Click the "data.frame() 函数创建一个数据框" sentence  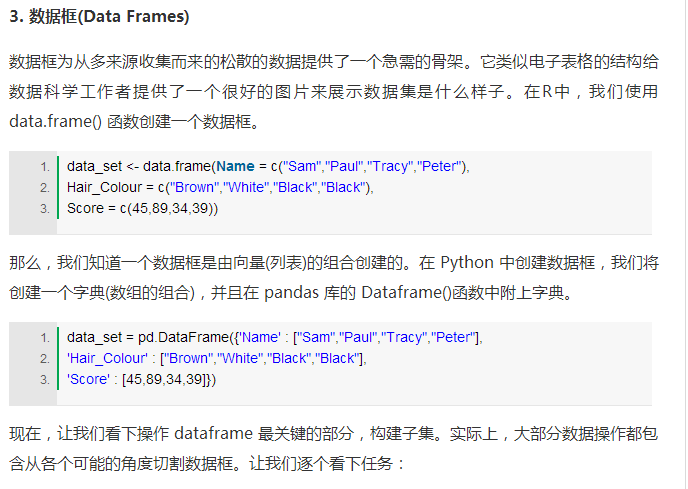134,123
